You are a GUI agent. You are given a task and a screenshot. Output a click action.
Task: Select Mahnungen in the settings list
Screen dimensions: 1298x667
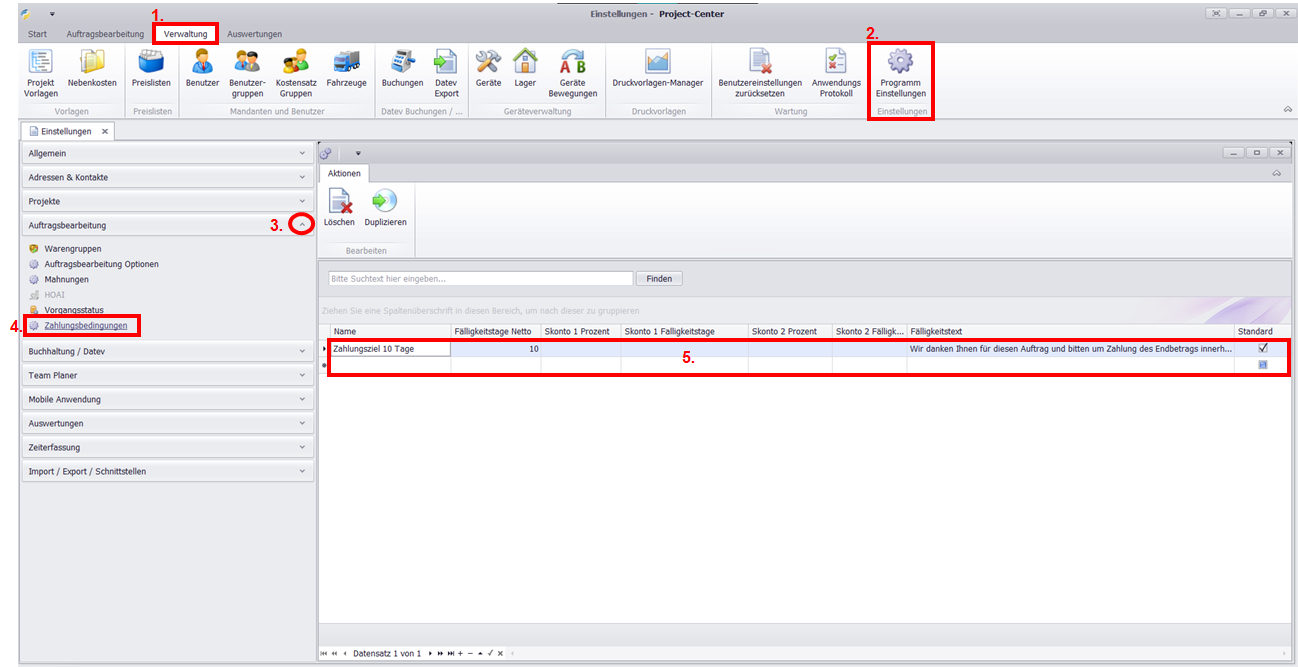point(66,280)
